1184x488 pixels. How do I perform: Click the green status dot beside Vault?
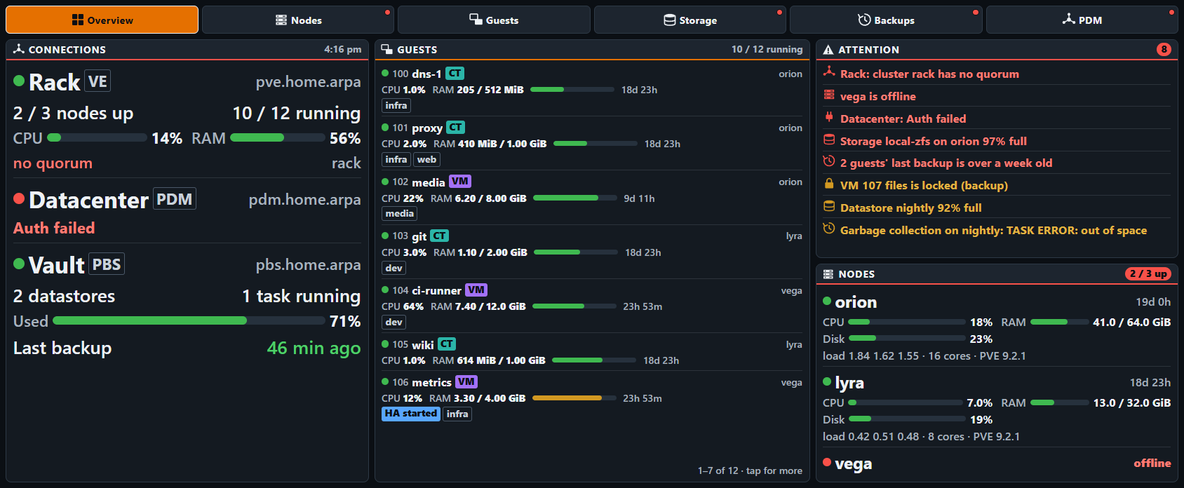click(19, 264)
